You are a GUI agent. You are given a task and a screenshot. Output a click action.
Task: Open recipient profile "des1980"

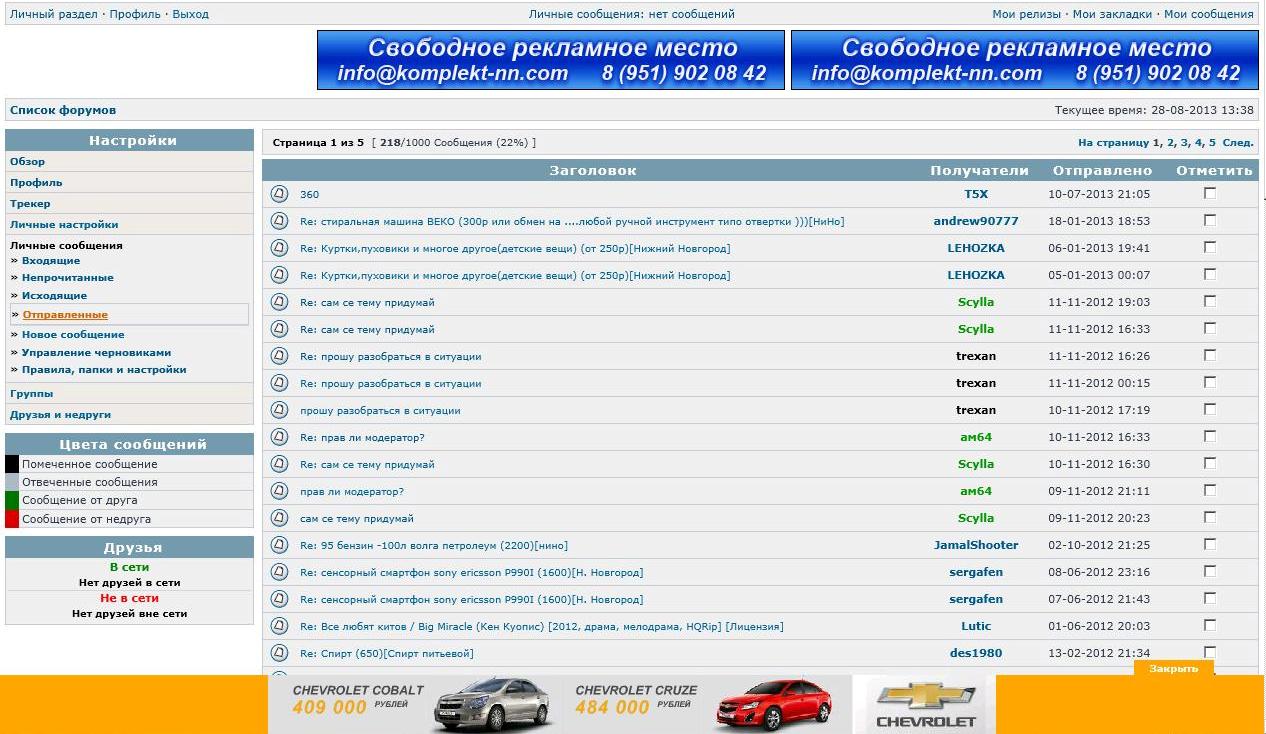coord(976,653)
